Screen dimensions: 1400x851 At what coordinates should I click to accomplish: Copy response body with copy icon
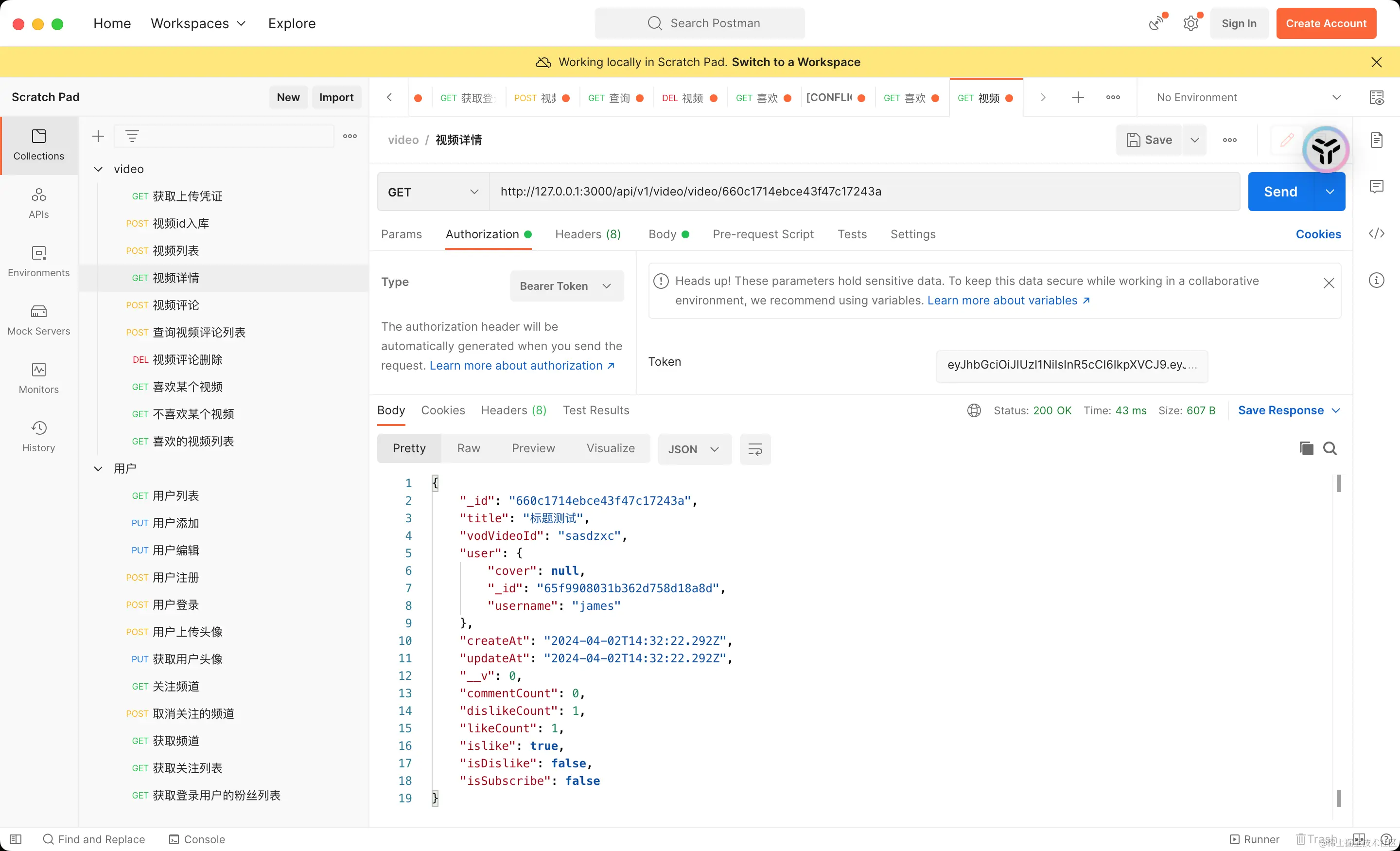point(1306,448)
